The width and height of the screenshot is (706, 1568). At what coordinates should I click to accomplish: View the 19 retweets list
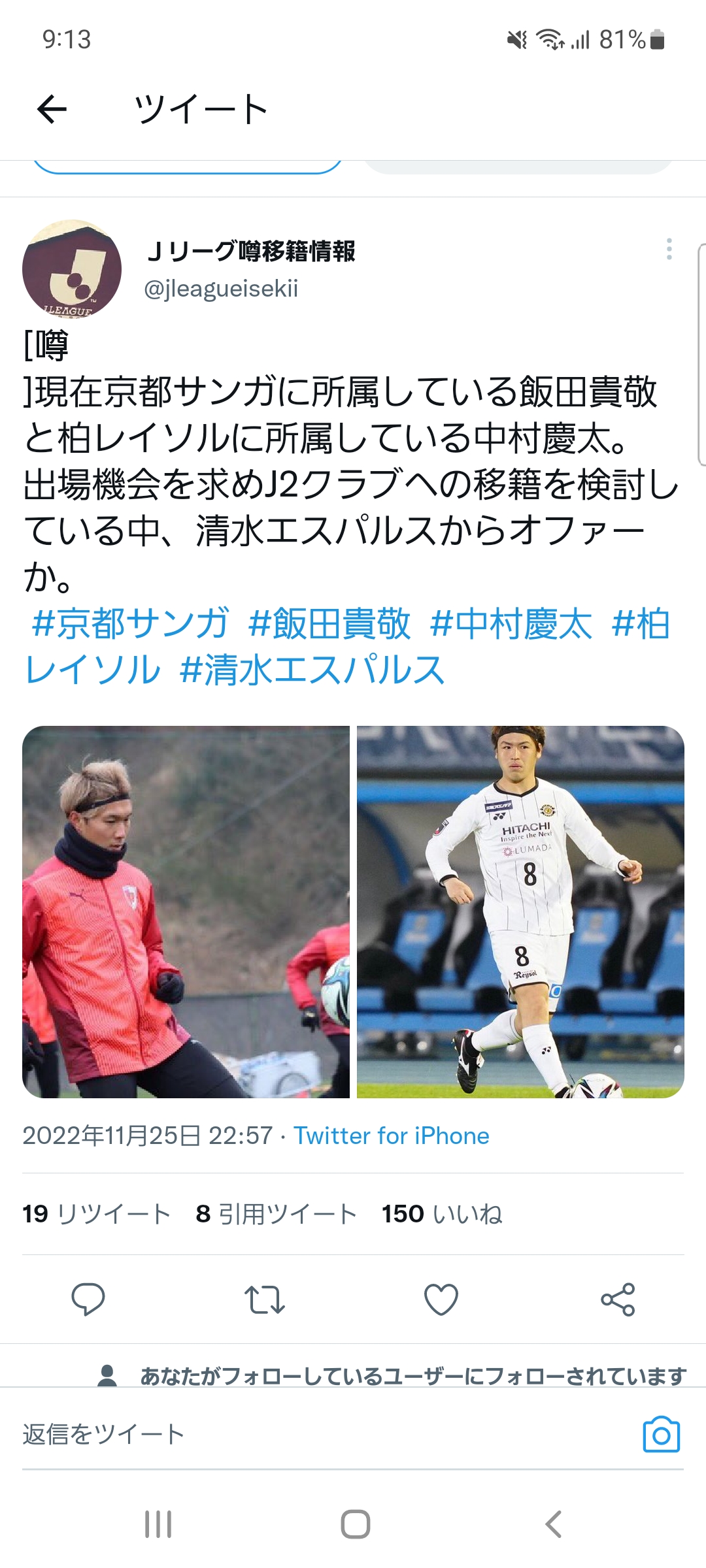[x=96, y=1214]
